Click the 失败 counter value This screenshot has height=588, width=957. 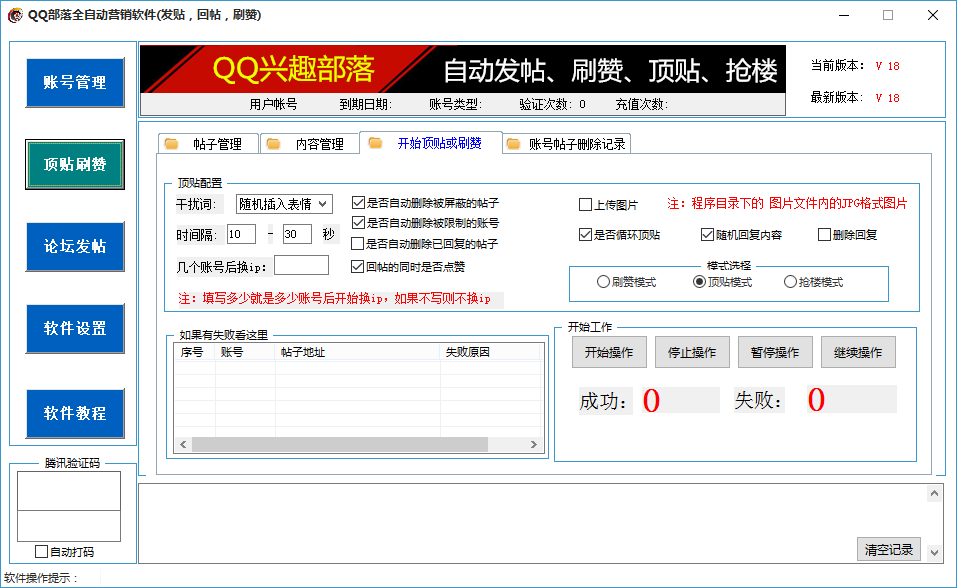coord(851,399)
